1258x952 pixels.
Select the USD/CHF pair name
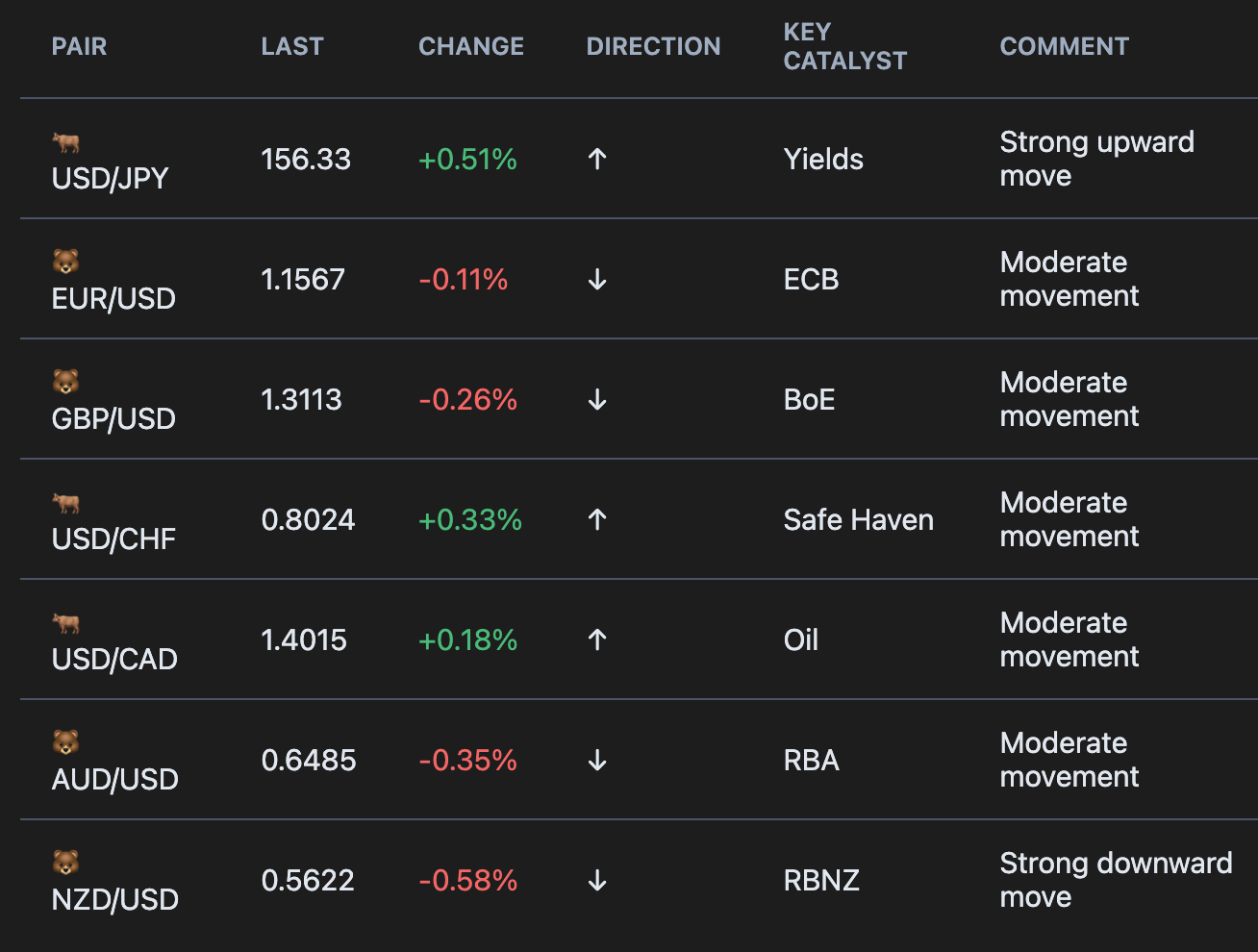[x=114, y=539]
